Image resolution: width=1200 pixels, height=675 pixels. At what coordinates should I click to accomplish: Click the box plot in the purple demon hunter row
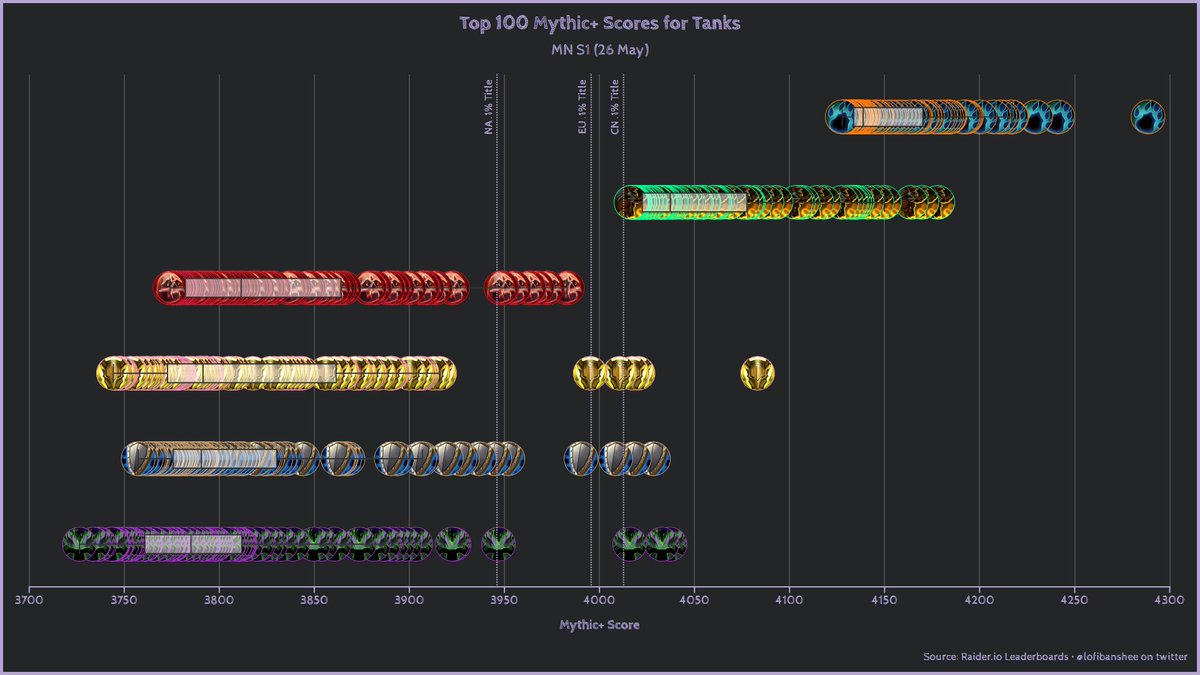[193, 544]
